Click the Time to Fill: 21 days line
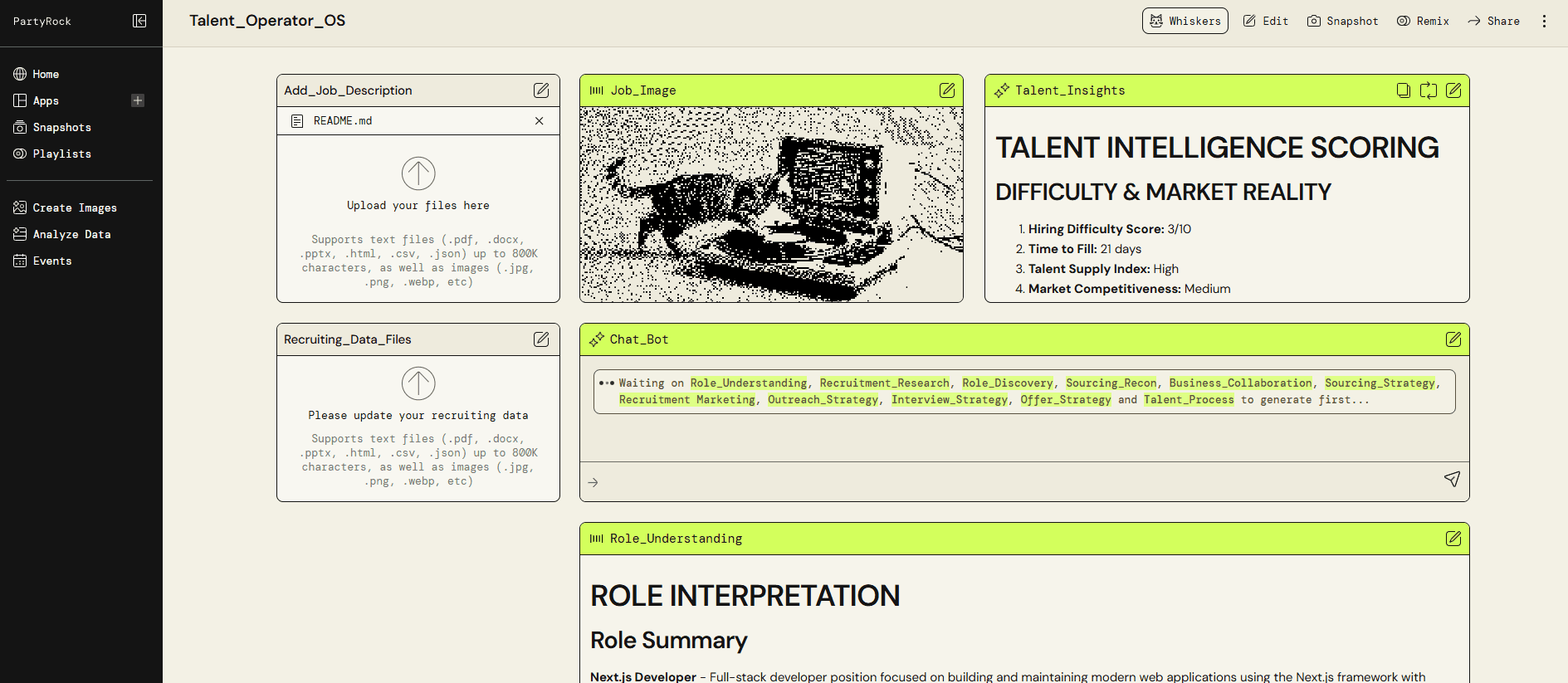This screenshot has width=1568, height=683. (1085, 249)
